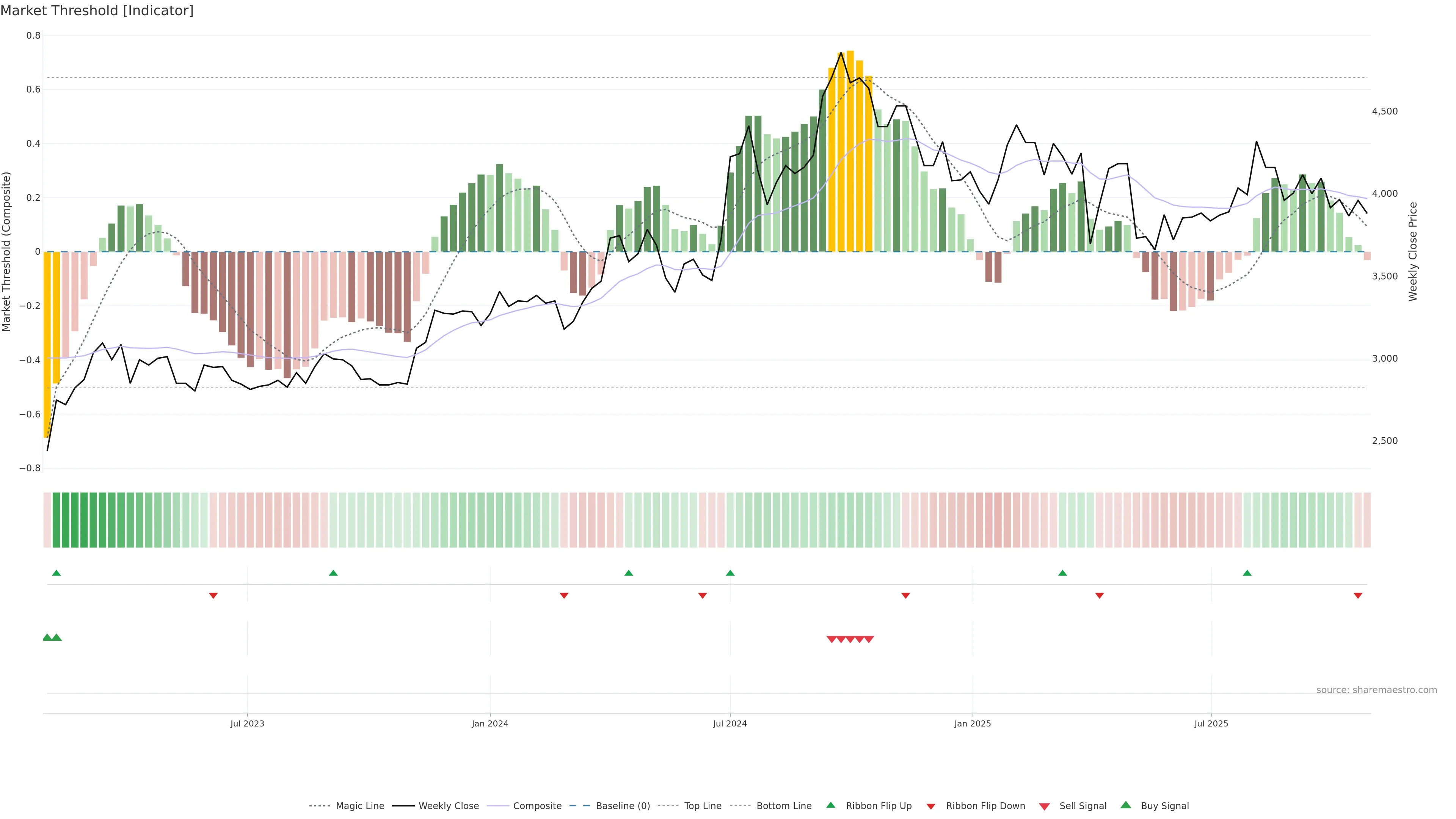Click the red Ribbon Flip Down legend icon
The height and width of the screenshot is (819, 1456).
[x=931, y=806]
